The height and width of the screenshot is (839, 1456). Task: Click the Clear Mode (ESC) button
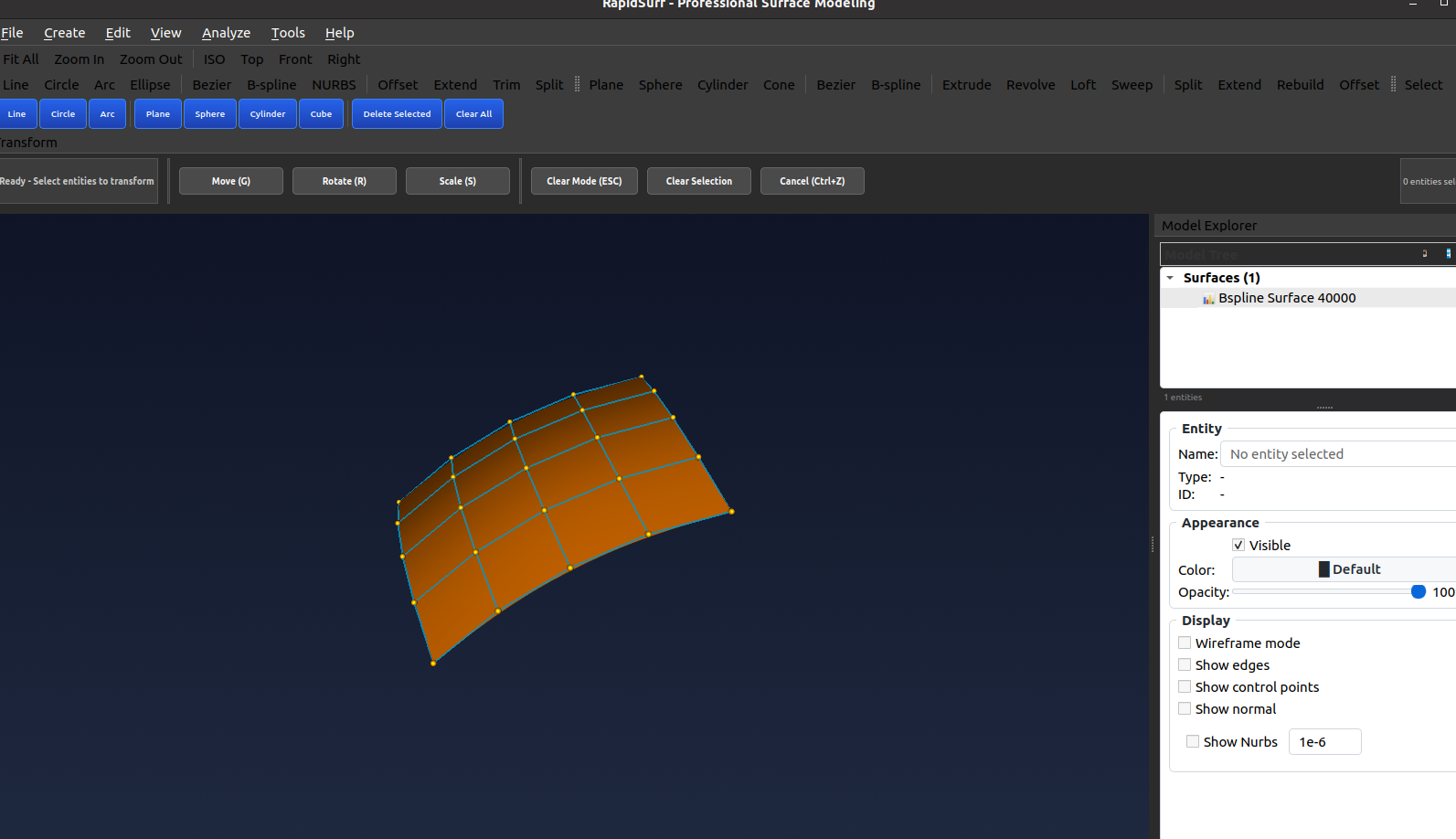[x=584, y=181]
